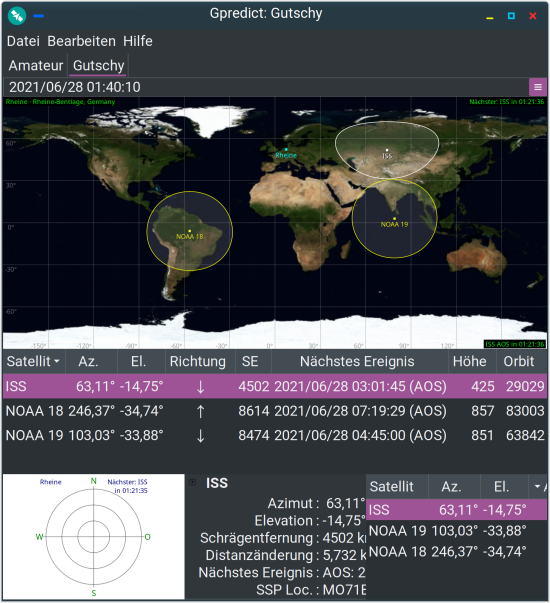
Task: Sort the compact three-column list by its Satellit header
Action: [397, 487]
